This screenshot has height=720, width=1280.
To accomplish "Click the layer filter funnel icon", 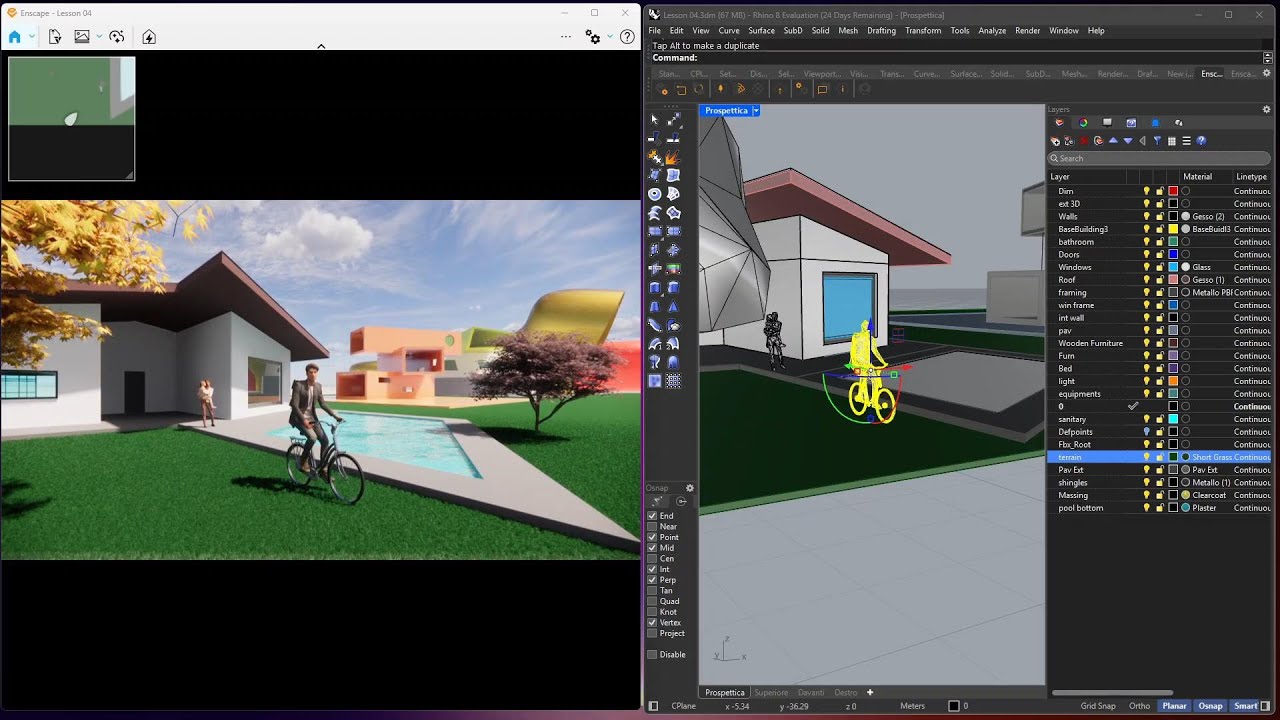I will coord(1158,141).
